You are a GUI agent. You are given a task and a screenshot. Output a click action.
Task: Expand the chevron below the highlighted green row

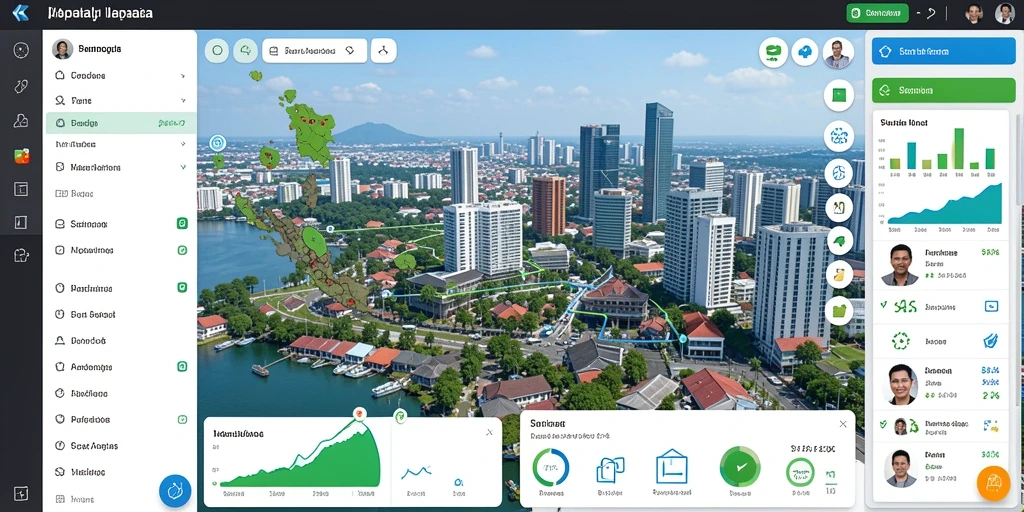183,144
